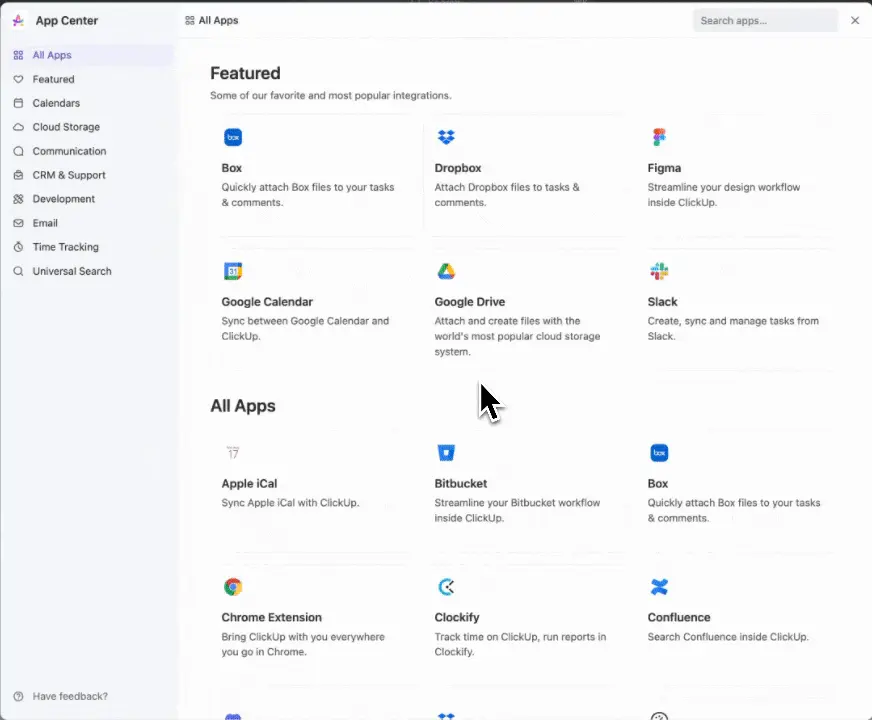Click the App Center logo icon
This screenshot has height=720, width=872.
coord(18,21)
